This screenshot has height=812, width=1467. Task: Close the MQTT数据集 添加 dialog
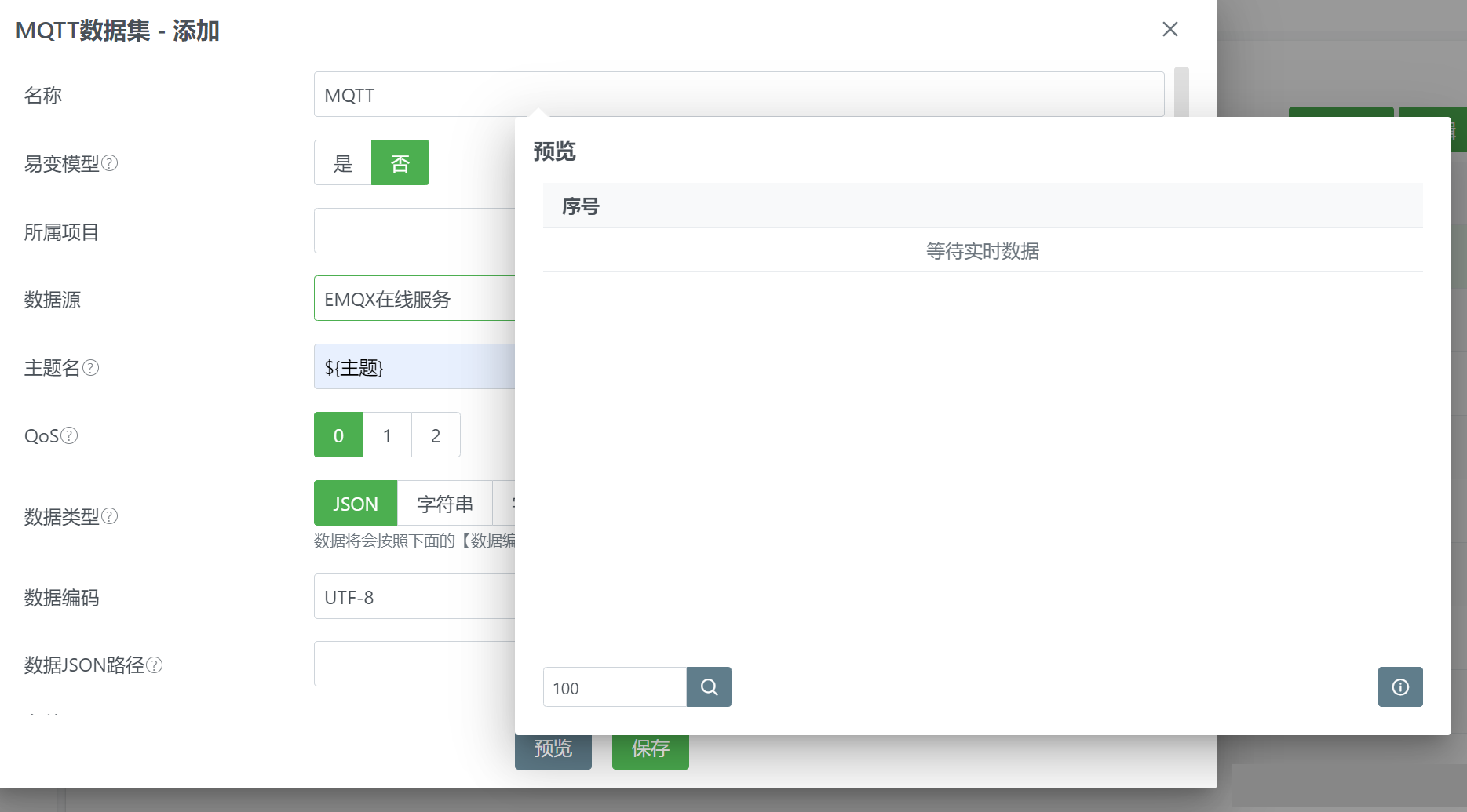coord(1170,29)
